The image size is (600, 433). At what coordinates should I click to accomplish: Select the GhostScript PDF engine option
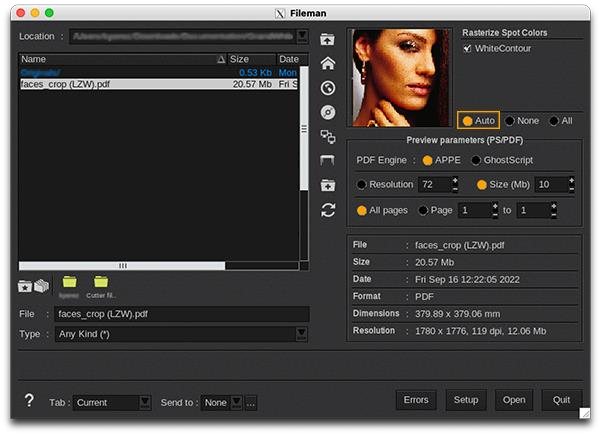point(476,160)
